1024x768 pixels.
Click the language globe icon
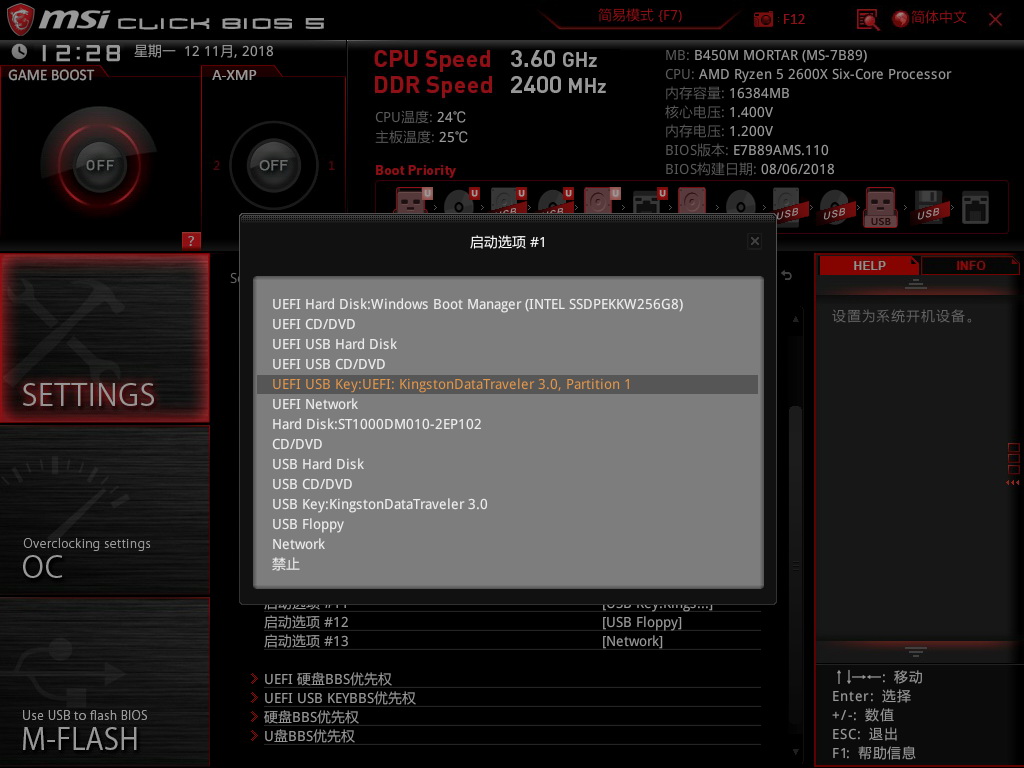(901, 19)
